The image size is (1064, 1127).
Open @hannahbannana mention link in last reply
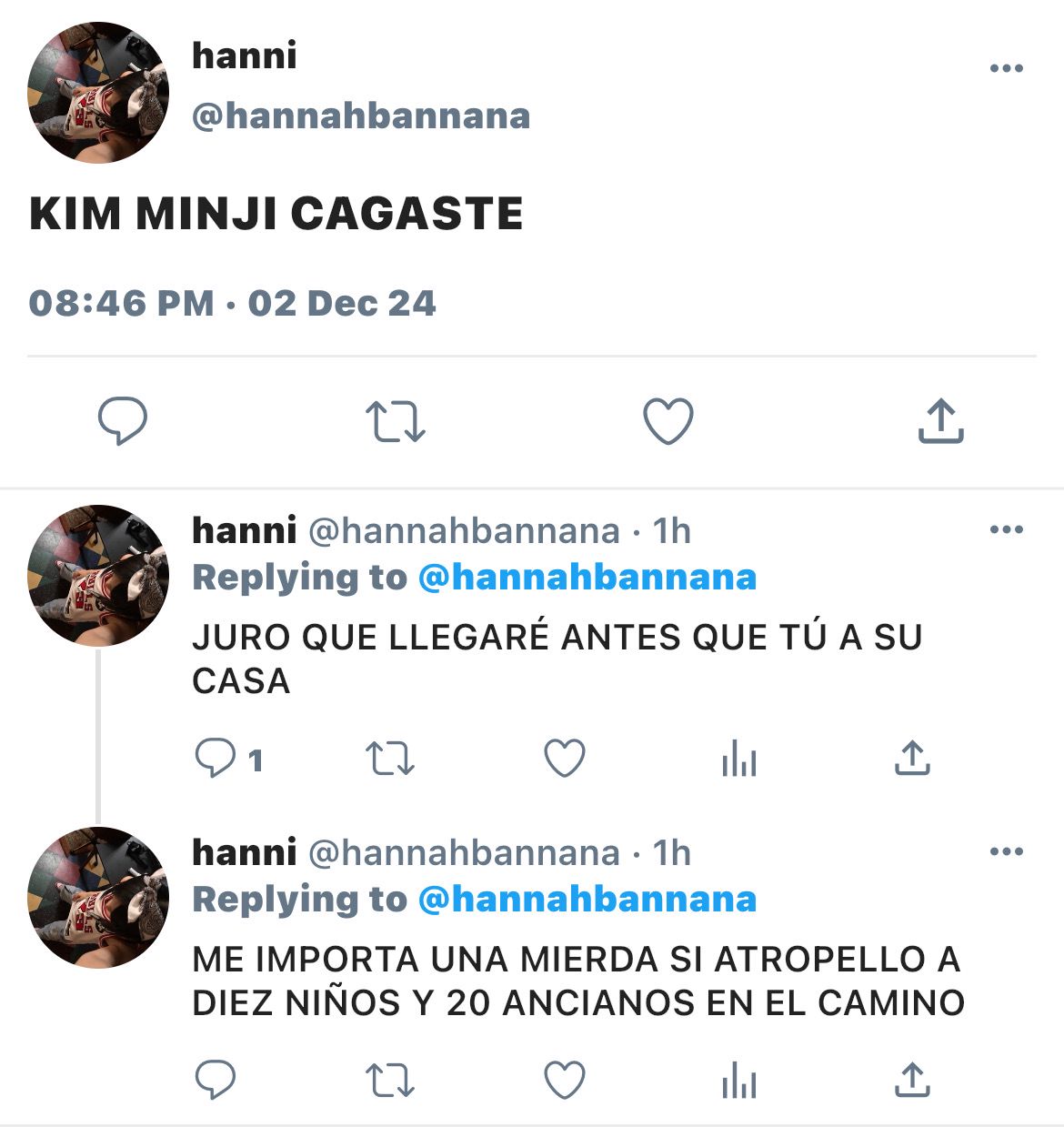tap(587, 900)
